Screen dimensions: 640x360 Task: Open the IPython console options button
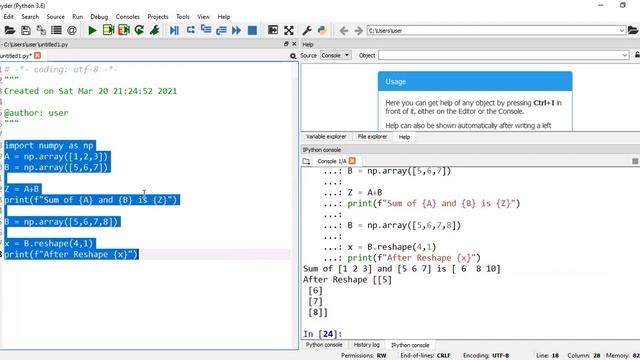tap(635, 161)
